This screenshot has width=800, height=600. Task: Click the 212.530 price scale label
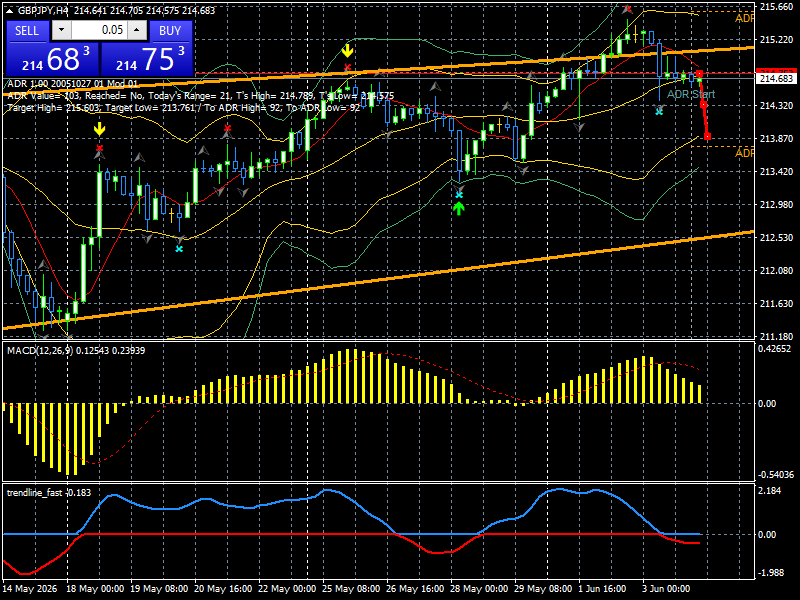[777, 237]
